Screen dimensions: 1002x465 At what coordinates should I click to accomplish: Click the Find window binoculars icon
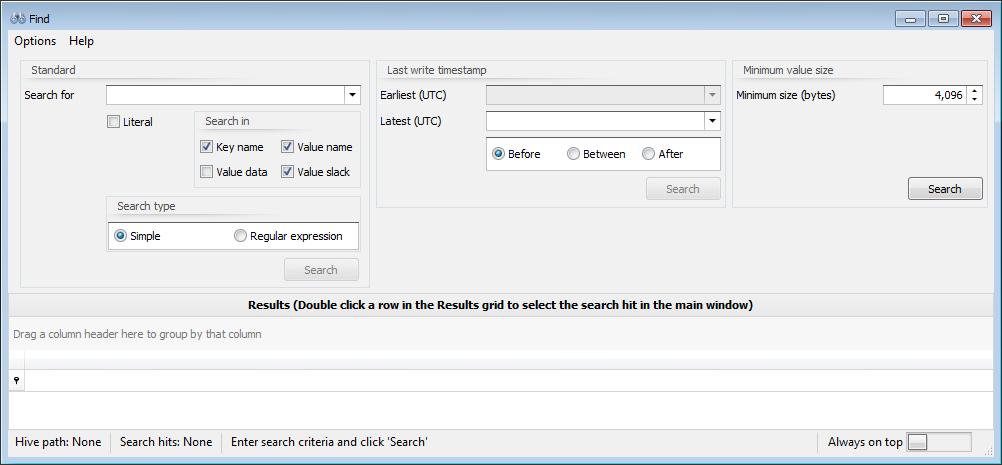[17, 19]
